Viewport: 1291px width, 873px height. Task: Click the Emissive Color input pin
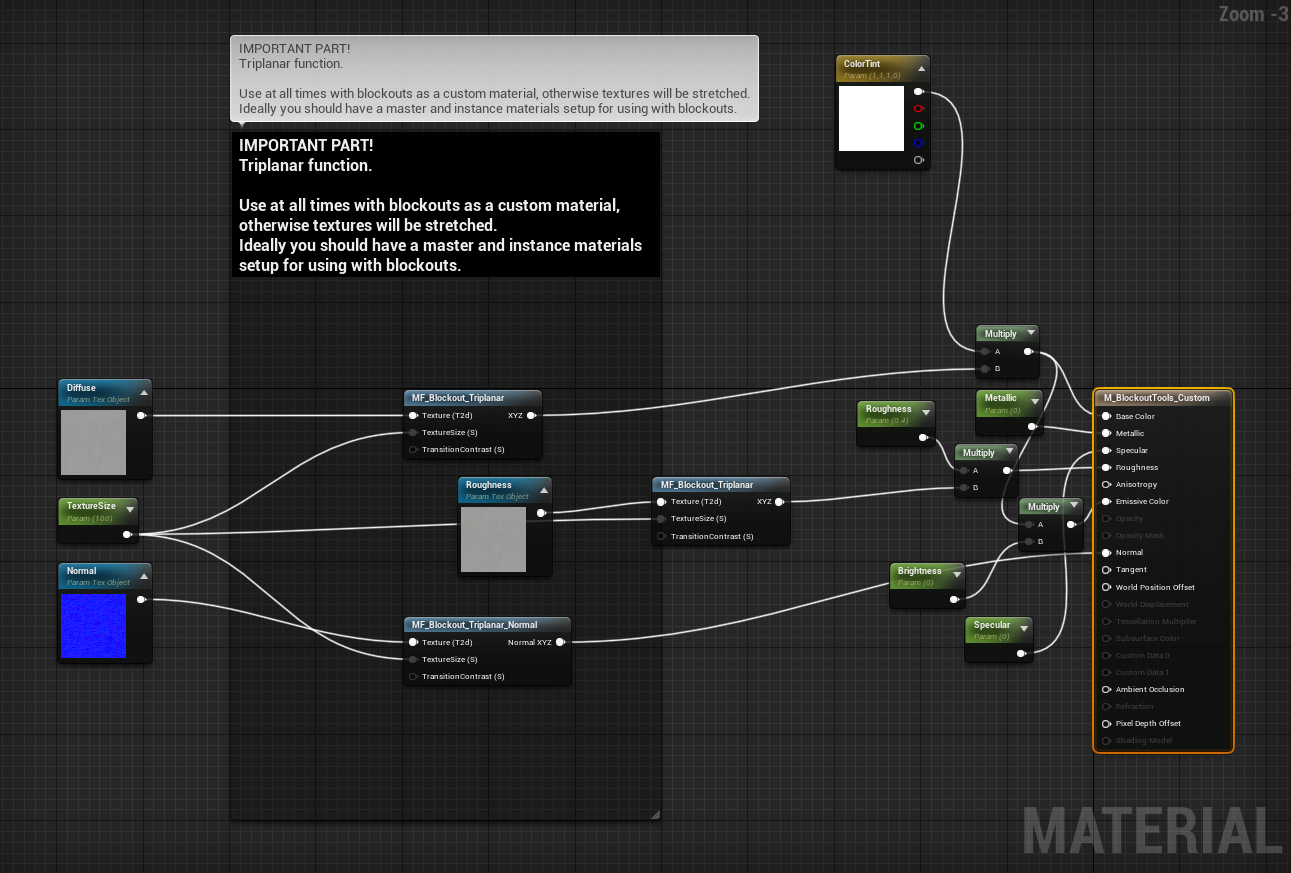[x=1106, y=501]
